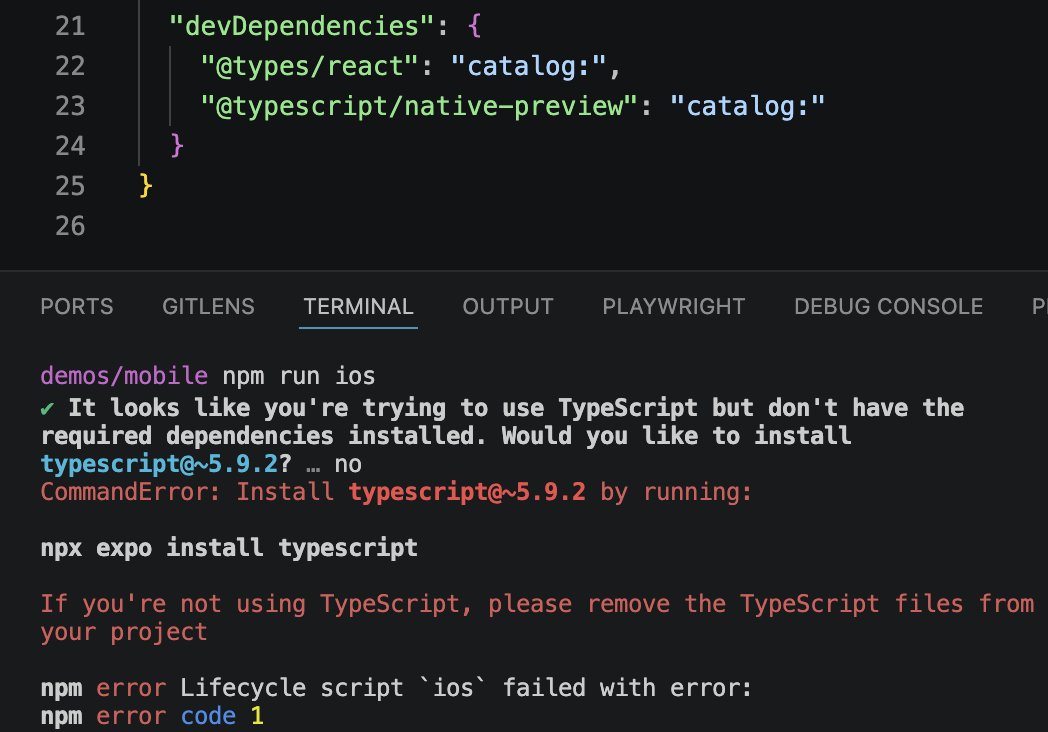The height and width of the screenshot is (732, 1048).
Task: Click the green checkmark in terminal output
Action: tap(47, 408)
